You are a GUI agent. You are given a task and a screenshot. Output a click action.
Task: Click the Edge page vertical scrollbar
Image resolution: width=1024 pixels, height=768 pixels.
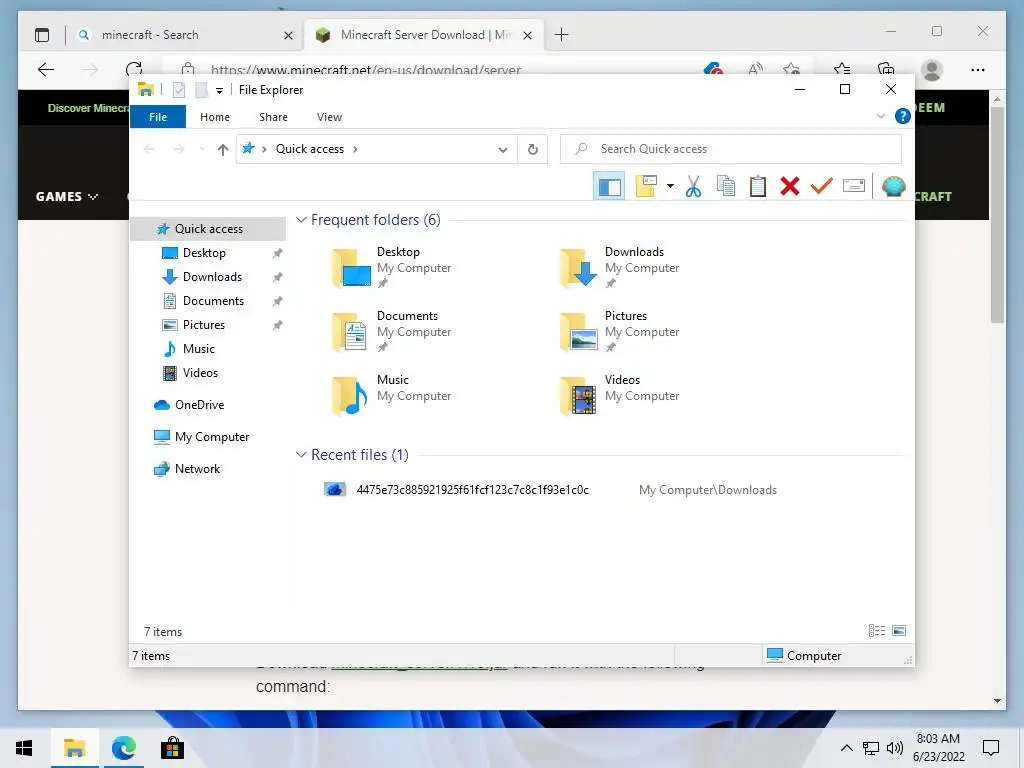pos(997,215)
